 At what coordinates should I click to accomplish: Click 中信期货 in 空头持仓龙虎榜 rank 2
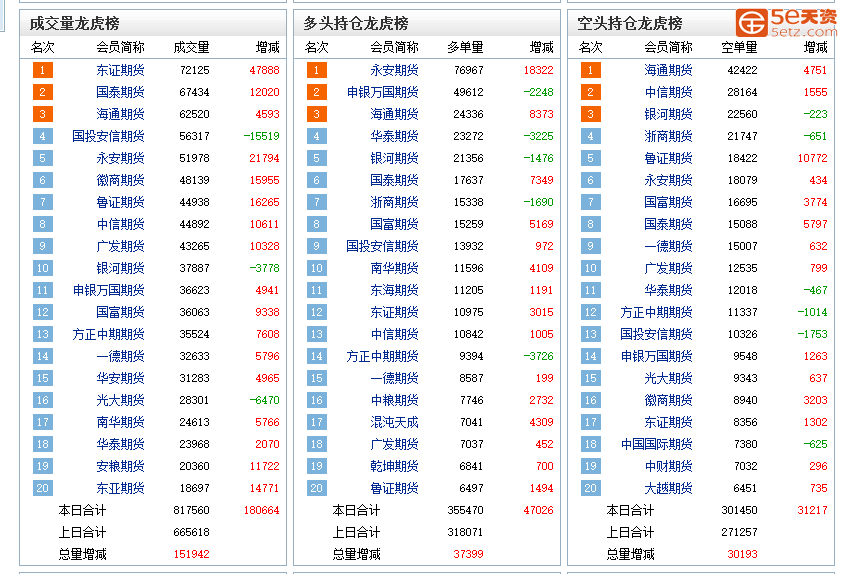(668, 92)
